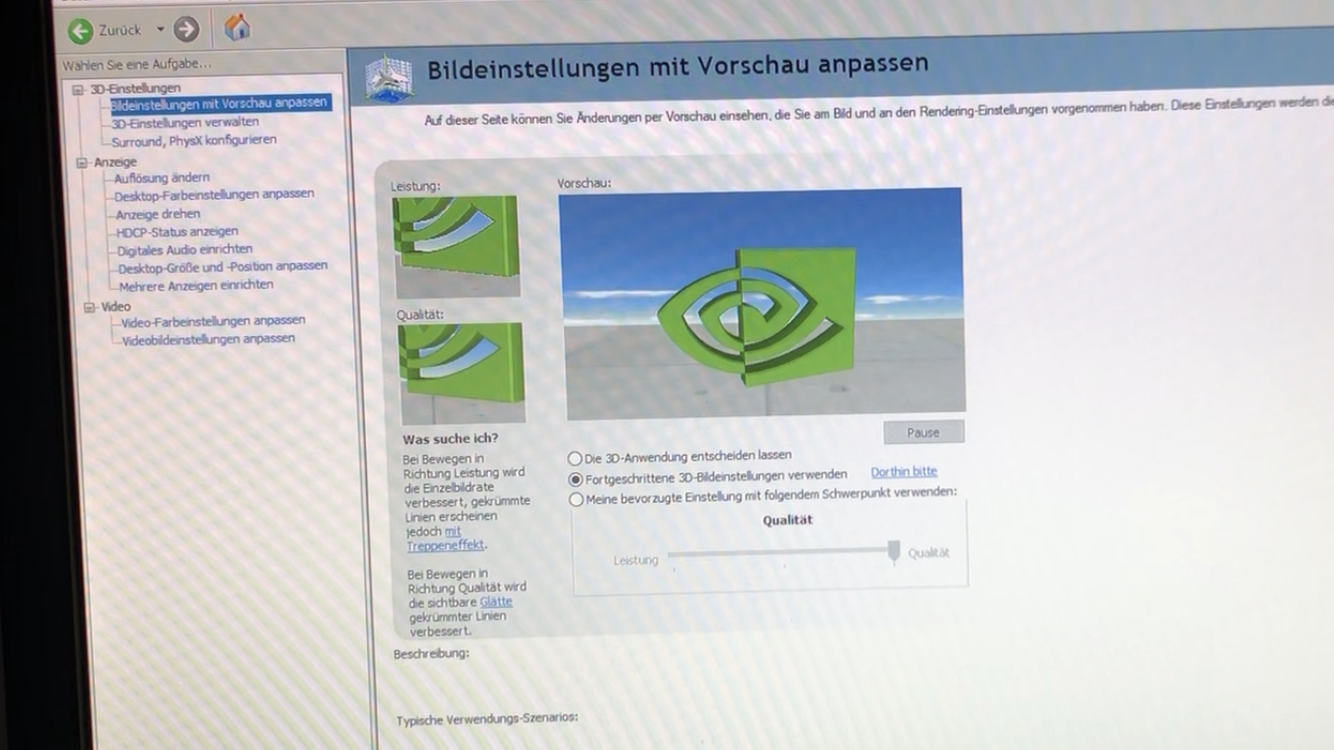
Task: Open 3D-Einstellungen verwalten
Action: [x=185, y=122]
